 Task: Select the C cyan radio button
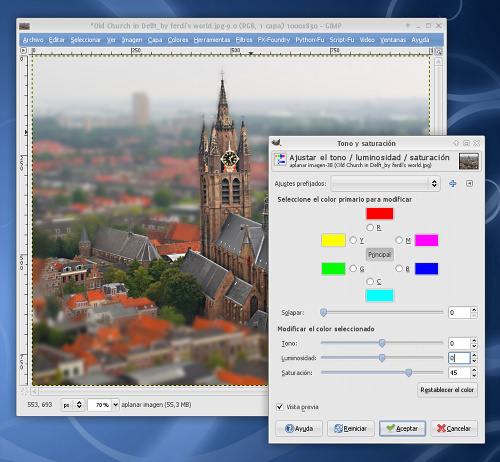(x=370, y=281)
